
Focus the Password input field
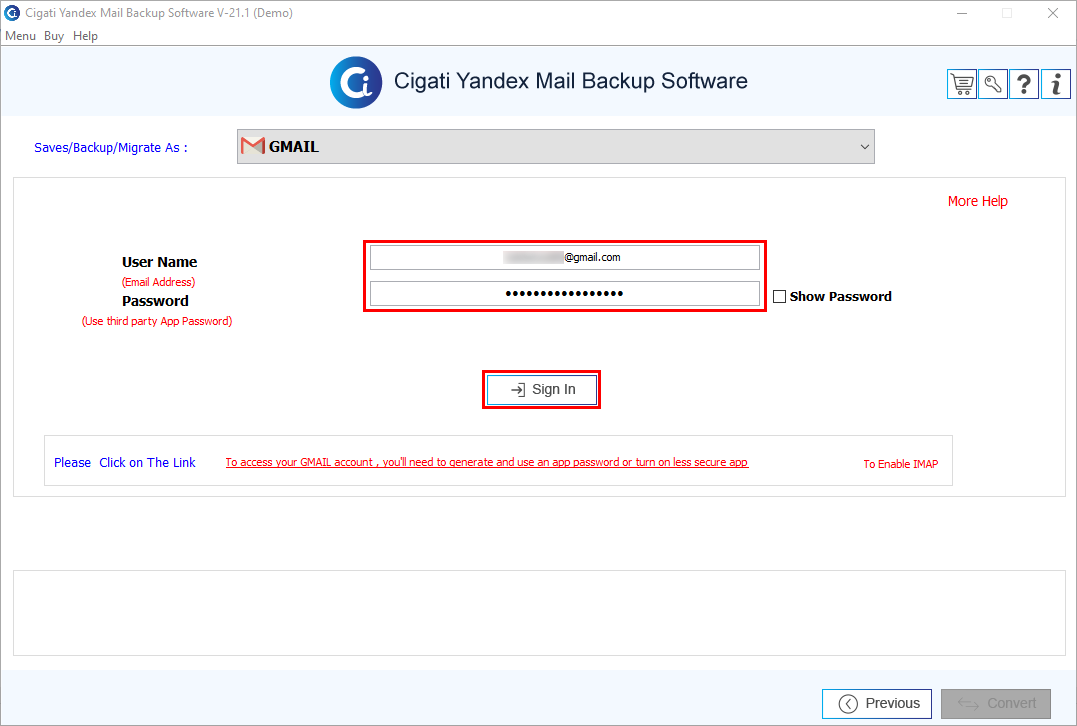coord(565,293)
